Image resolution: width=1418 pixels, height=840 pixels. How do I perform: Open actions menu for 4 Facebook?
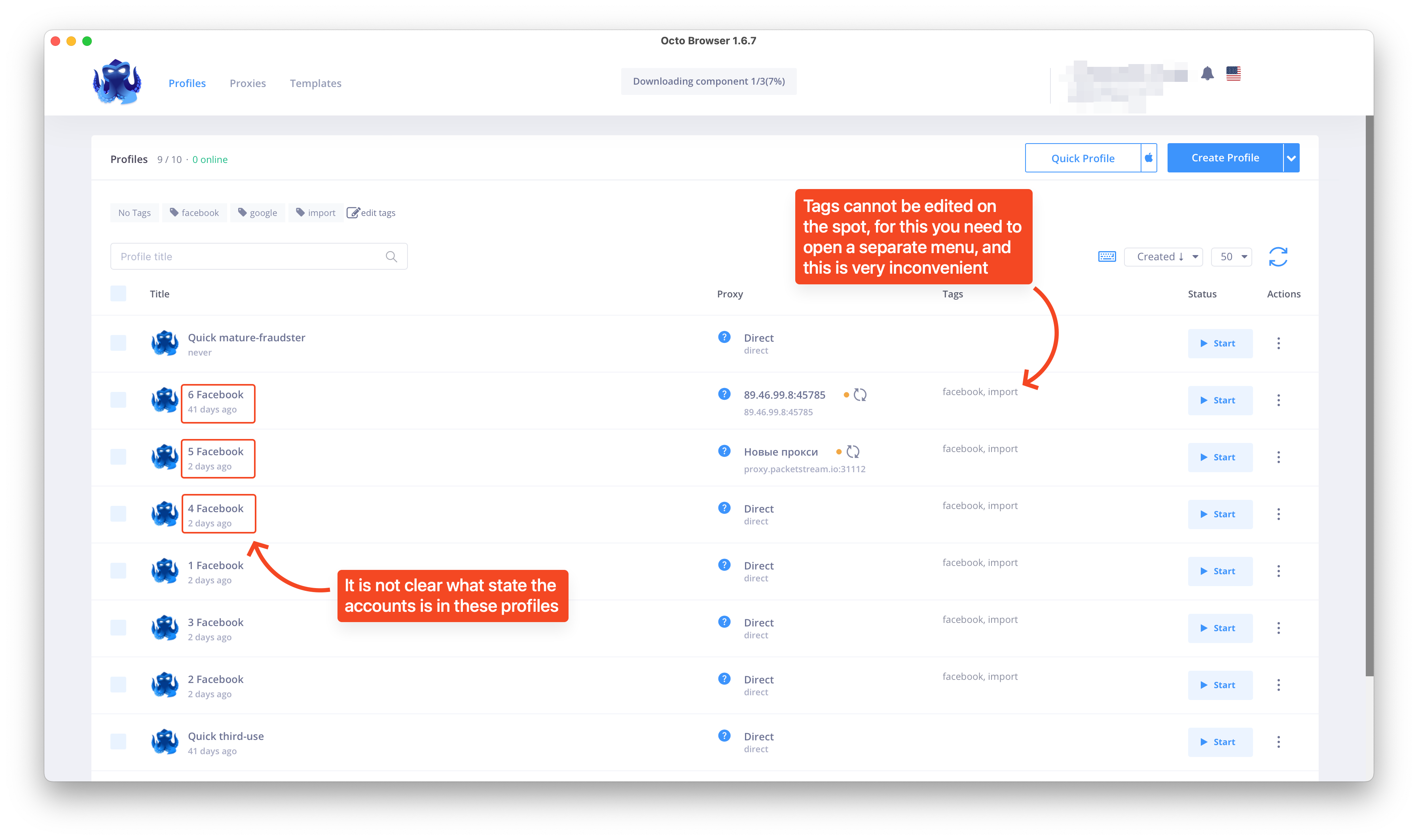coord(1278,515)
